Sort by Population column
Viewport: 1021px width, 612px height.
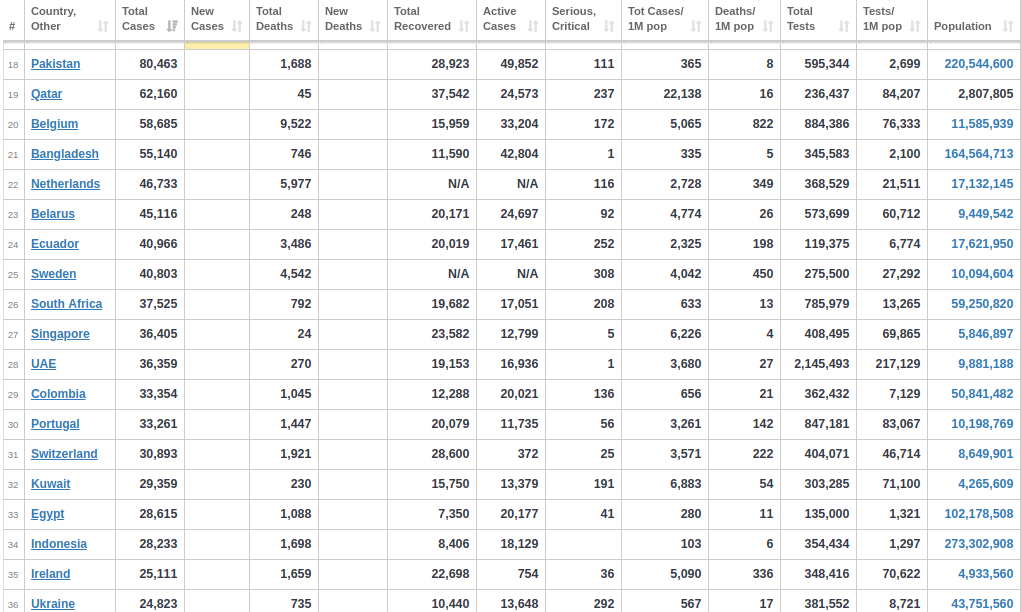[x=974, y=20]
